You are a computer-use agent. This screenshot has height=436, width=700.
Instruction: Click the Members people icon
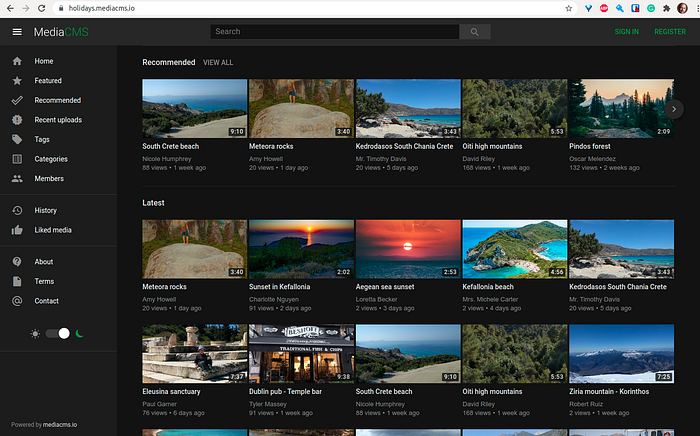[17, 179]
